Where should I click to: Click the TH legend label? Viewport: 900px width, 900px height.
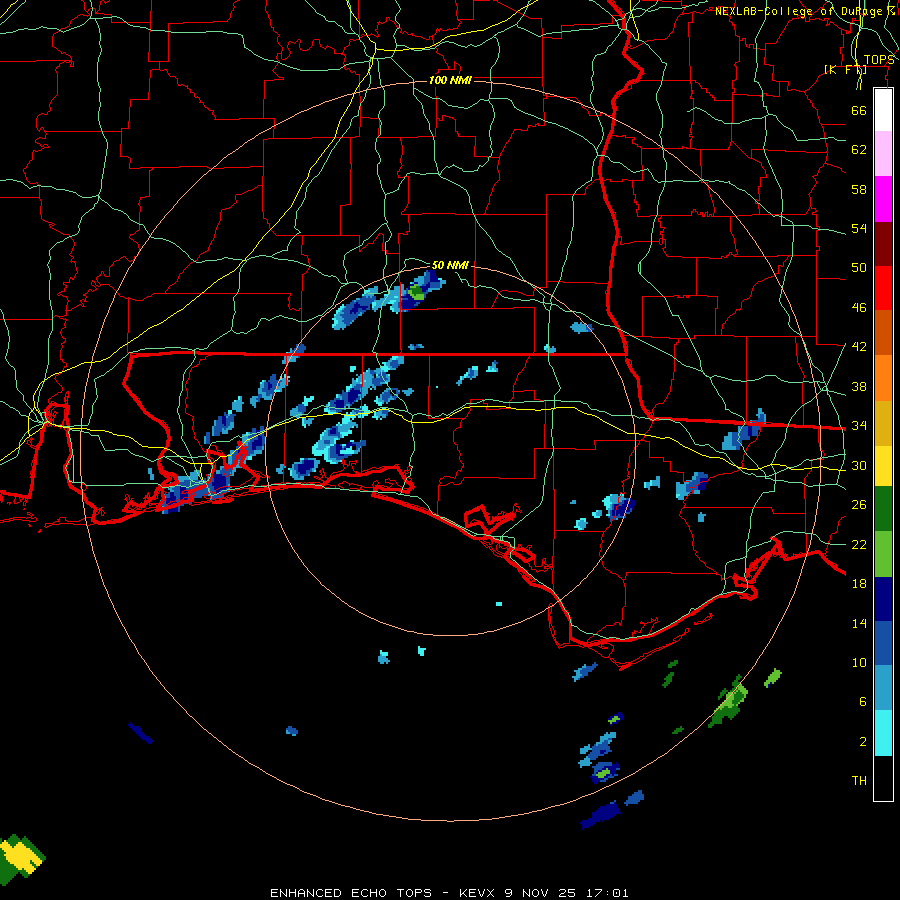[859, 781]
